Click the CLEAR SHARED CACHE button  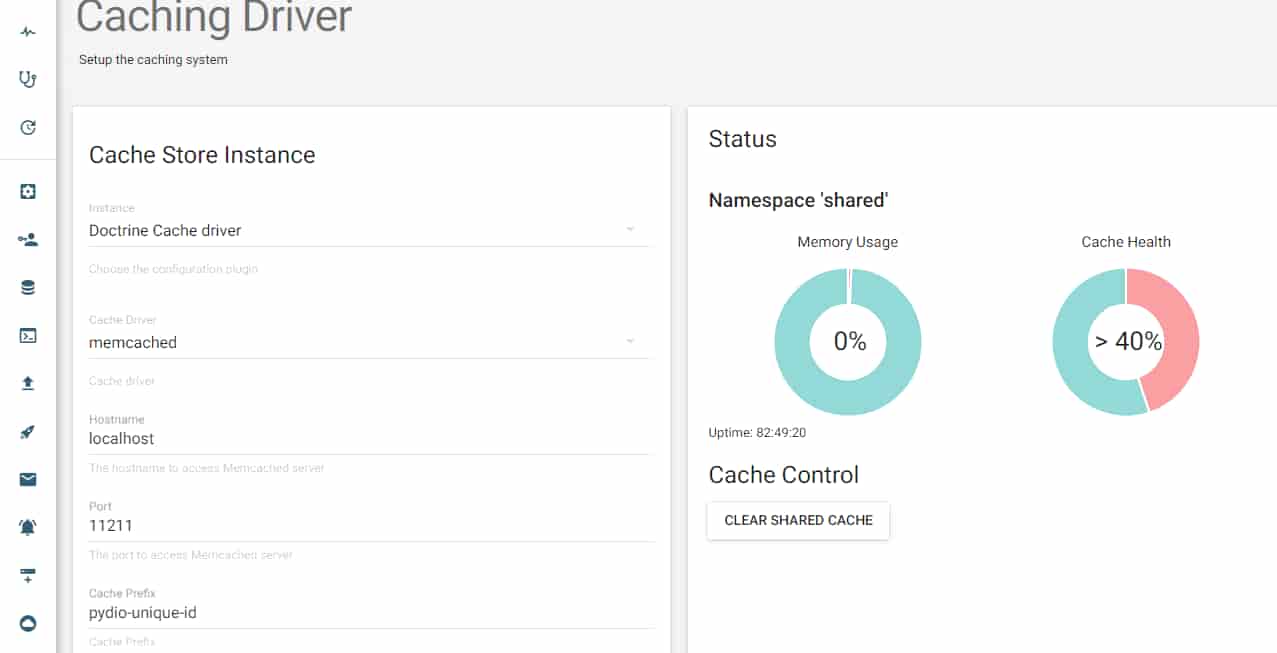798,520
